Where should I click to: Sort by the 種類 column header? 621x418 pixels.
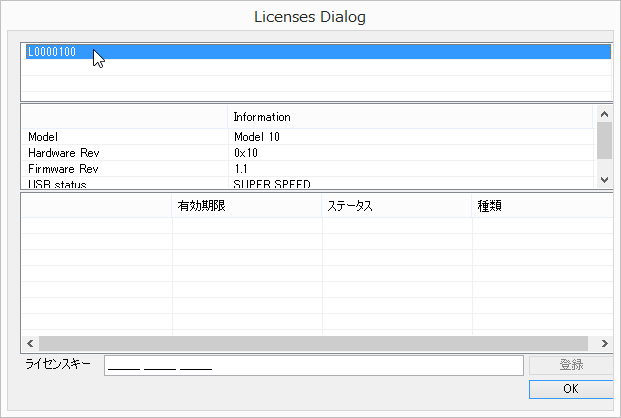[x=489, y=206]
